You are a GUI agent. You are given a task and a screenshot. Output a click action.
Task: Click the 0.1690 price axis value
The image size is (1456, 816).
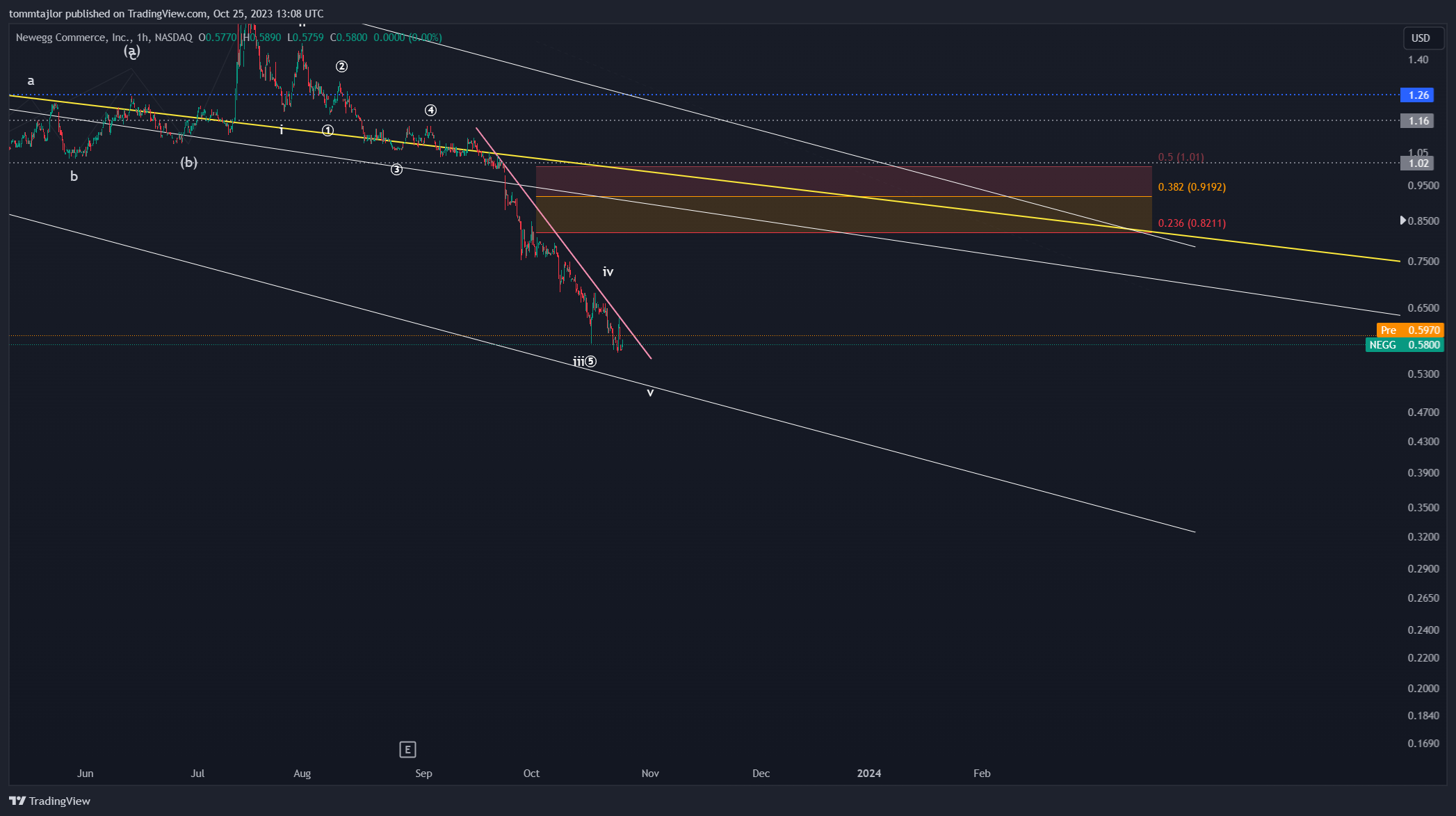tap(1423, 744)
